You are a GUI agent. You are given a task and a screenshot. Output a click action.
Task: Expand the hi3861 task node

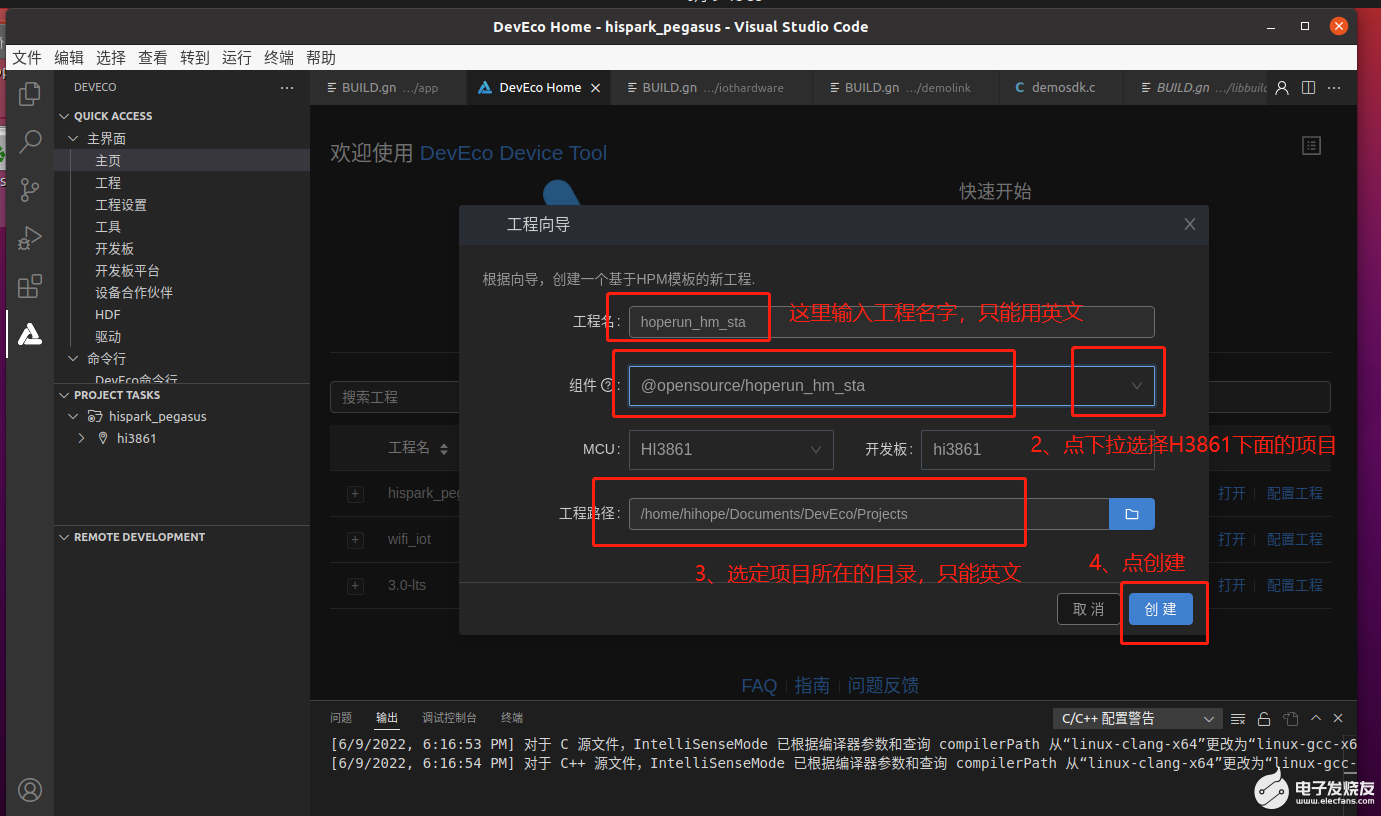pos(81,438)
